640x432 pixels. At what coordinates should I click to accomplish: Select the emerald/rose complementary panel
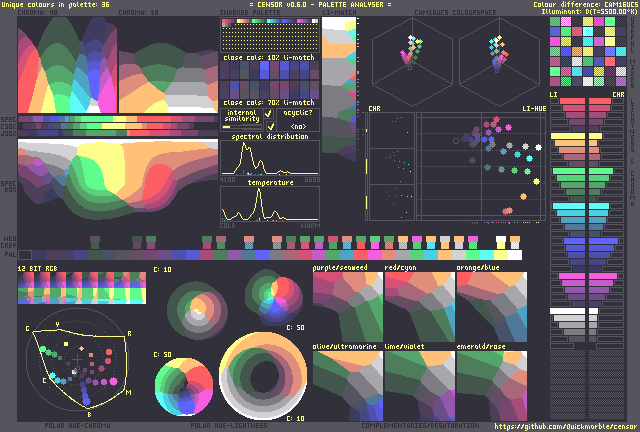pos(491,386)
